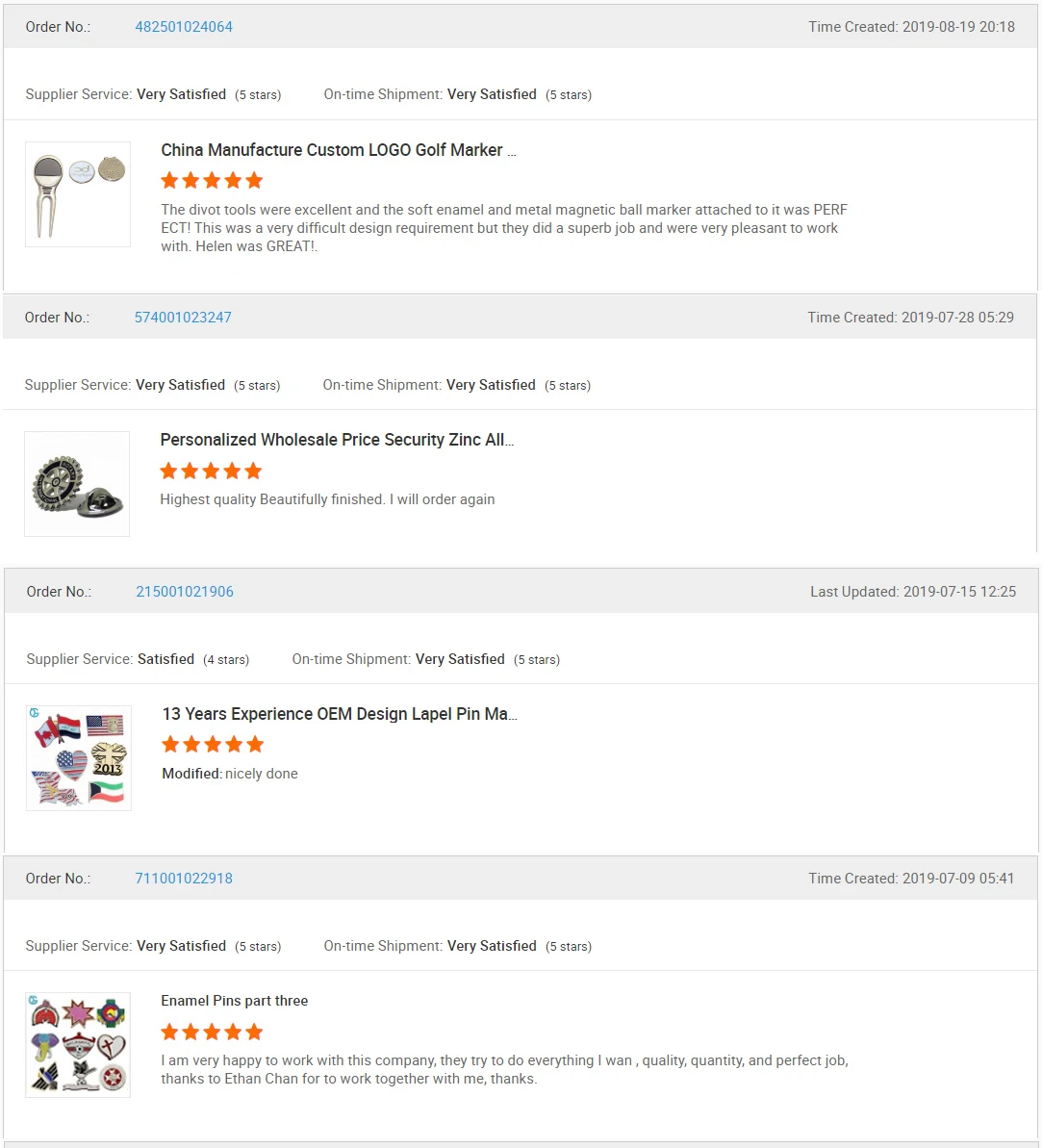Click the 'Modified: nicely done' review text
Image resolution: width=1042 pixels, height=1148 pixels.
tap(231, 774)
